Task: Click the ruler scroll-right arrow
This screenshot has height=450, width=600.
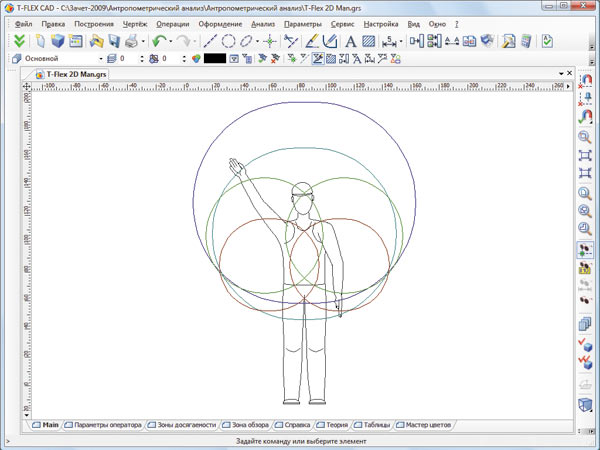Action: click(x=568, y=86)
